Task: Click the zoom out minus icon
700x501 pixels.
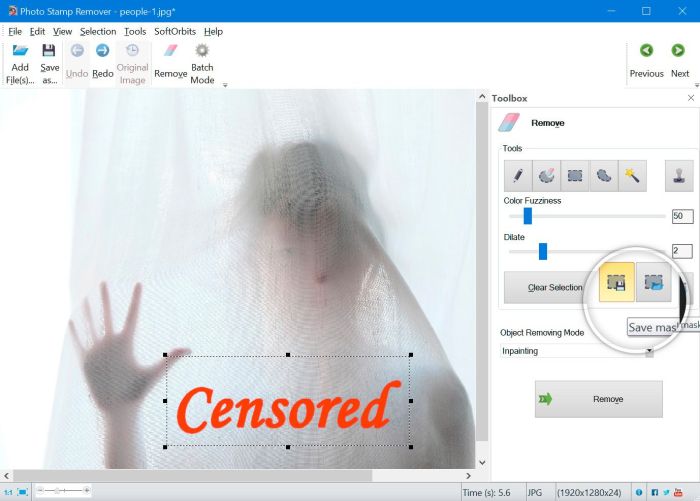Action: 40,491
